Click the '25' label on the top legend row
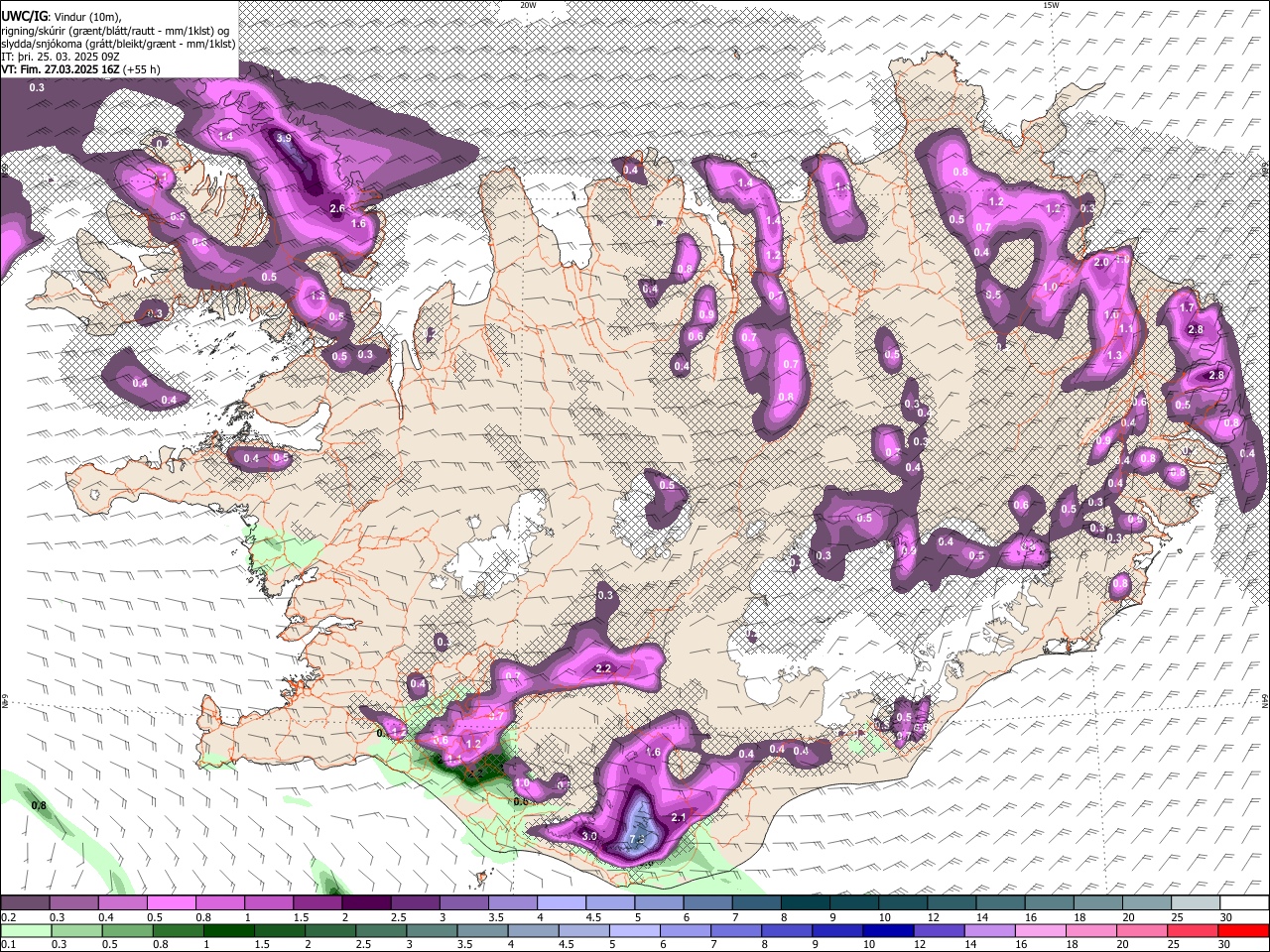The height and width of the screenshot is (952, 1270). coord(1176,917)
